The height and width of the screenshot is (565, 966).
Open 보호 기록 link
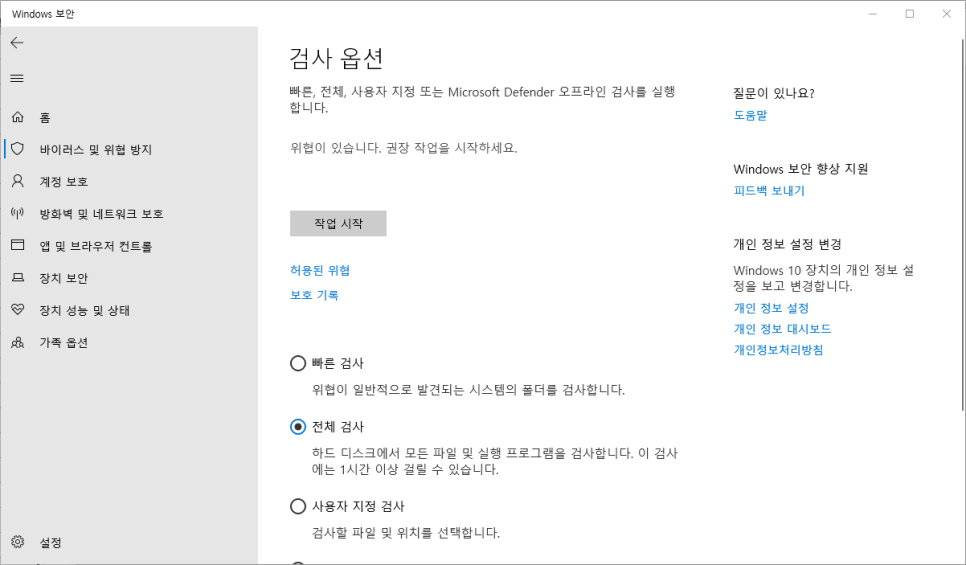pyautogui.click(x=314, y=295)
